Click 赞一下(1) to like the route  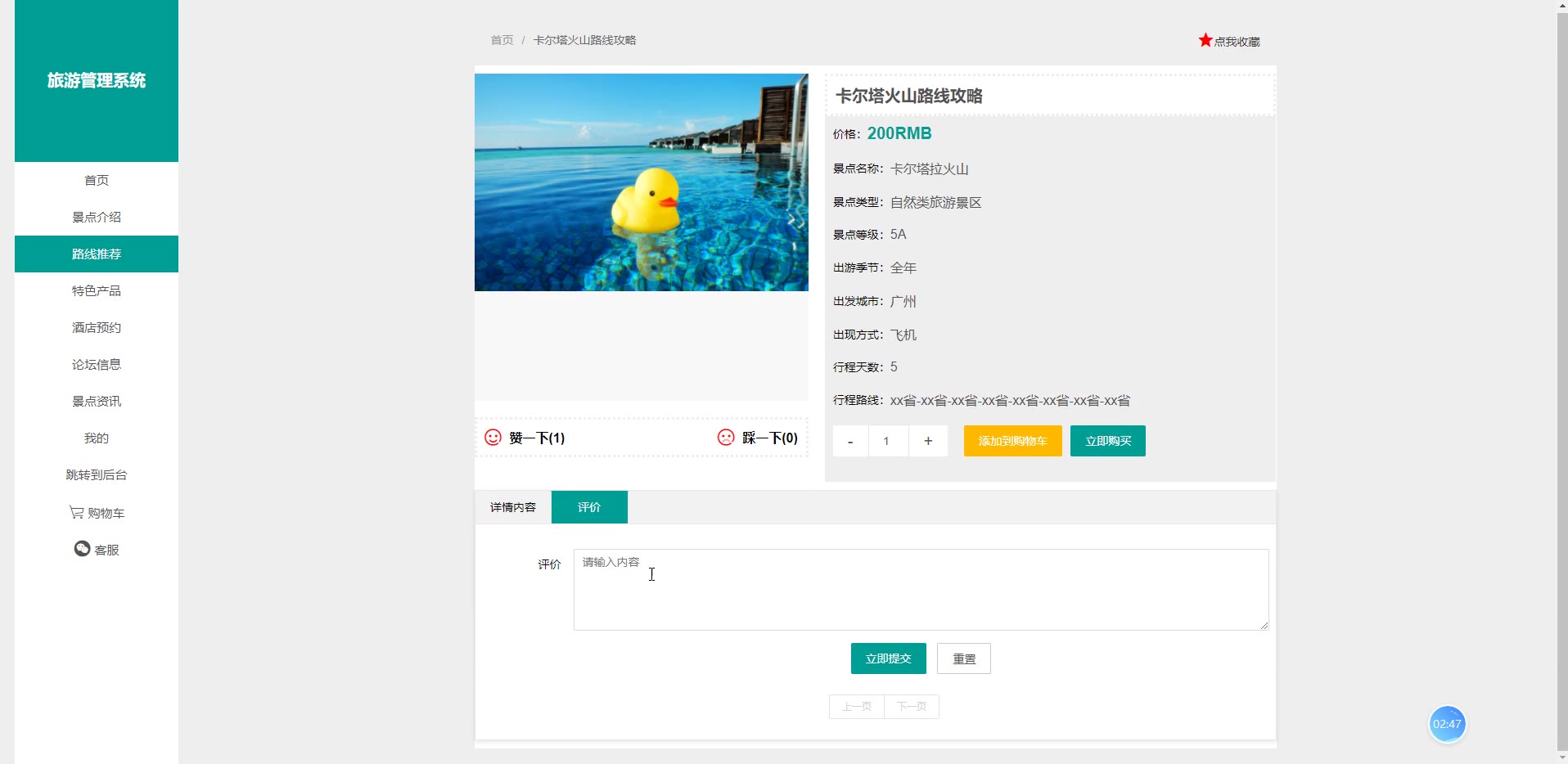click(536, 438)
